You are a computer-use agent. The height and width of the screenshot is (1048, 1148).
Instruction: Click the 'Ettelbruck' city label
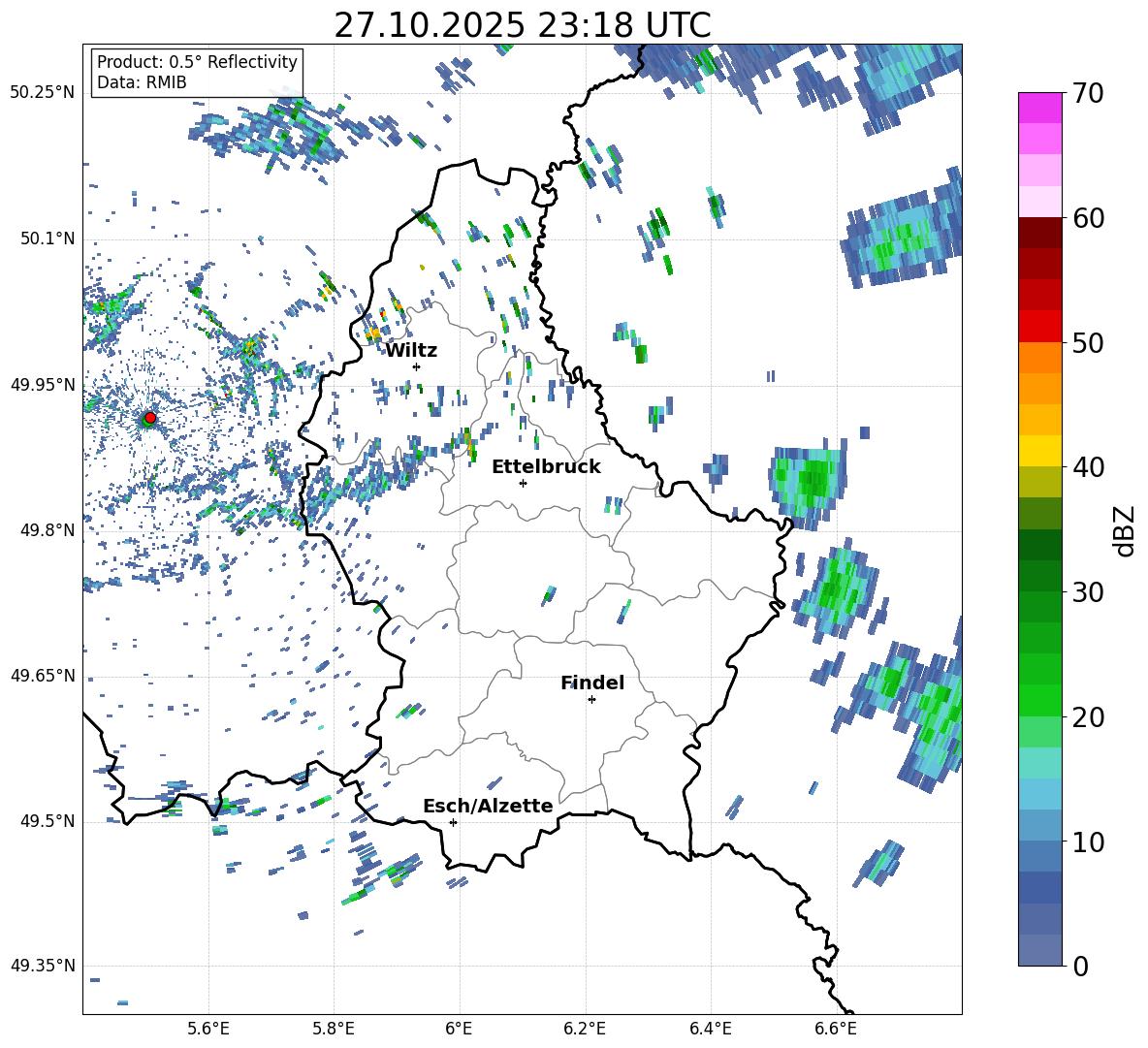pyautogui.click(x=546, y=467)
